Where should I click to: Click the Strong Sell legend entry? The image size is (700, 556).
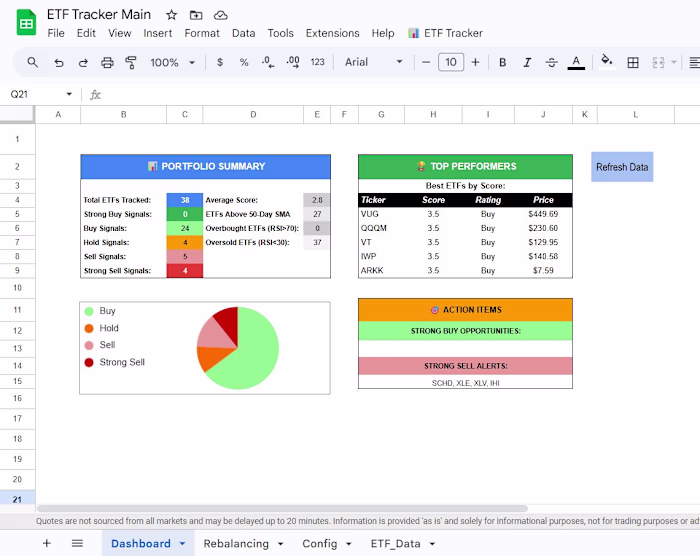click(115, 362)
